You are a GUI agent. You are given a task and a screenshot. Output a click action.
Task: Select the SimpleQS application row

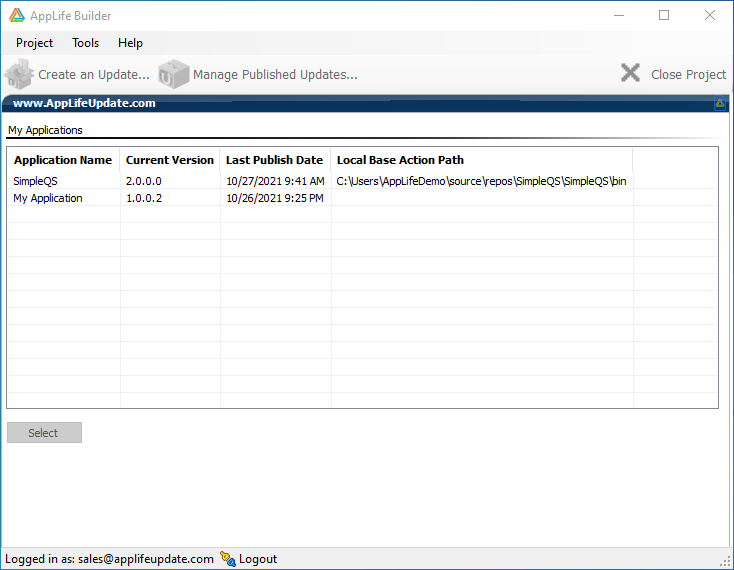(362, 181)
